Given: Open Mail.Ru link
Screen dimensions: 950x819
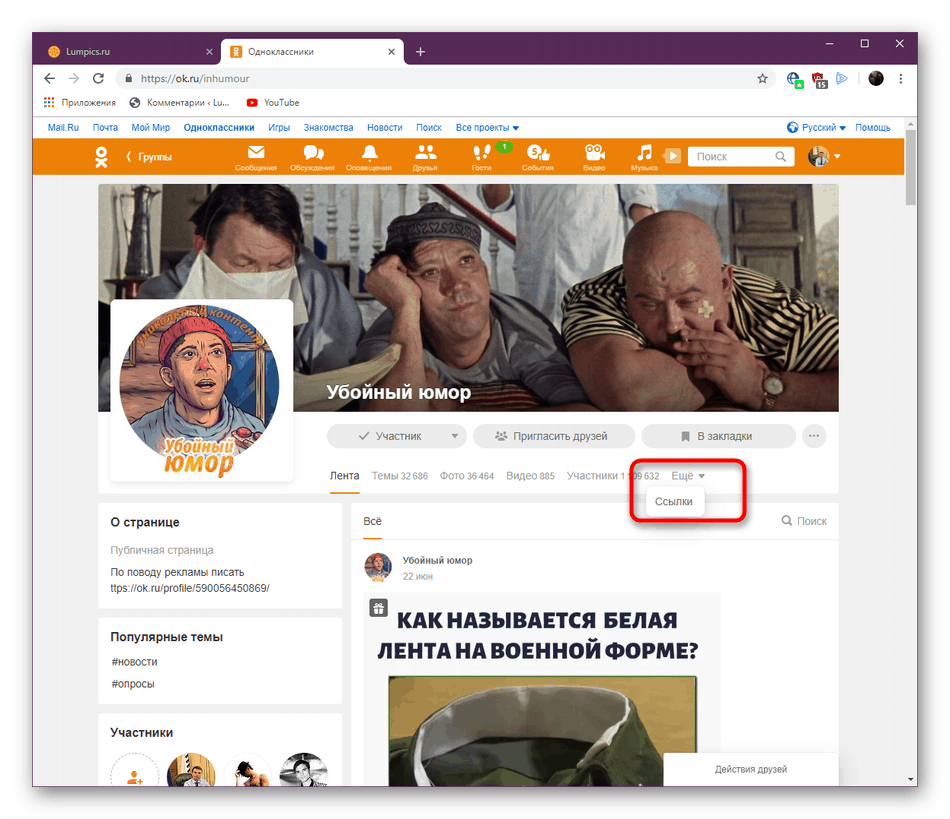Looking at the screenshot, I should pos(64,128).
